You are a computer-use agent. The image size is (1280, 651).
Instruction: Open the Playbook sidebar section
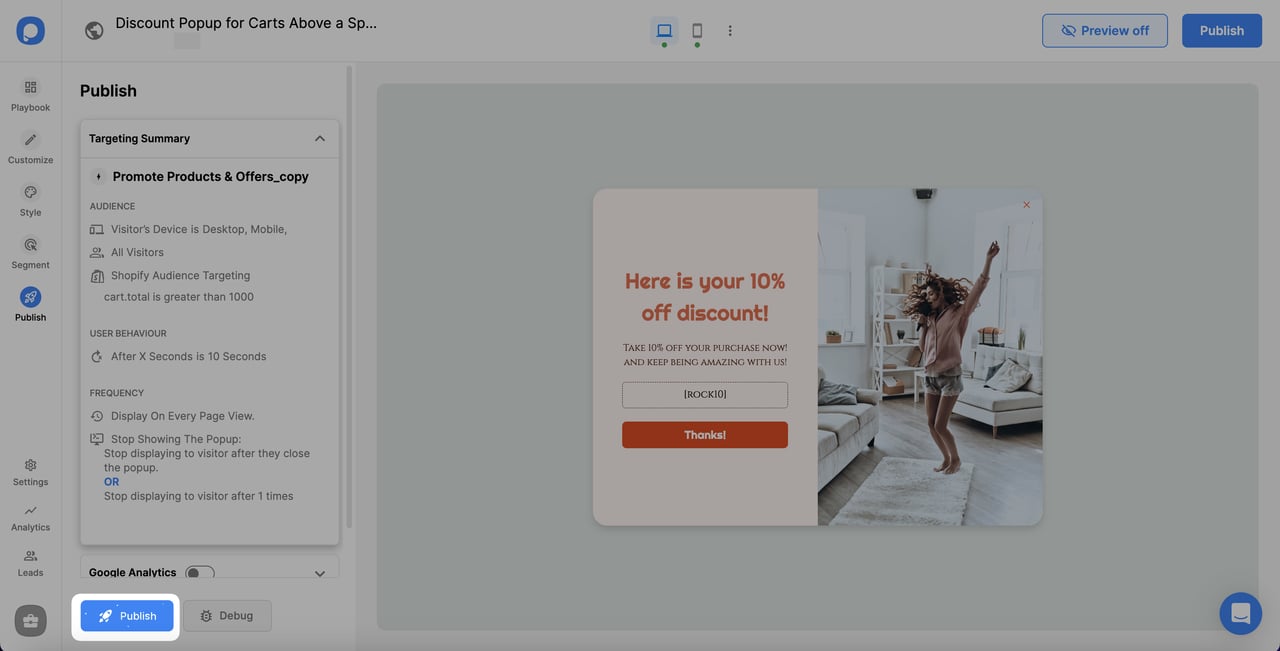point(30,95)
